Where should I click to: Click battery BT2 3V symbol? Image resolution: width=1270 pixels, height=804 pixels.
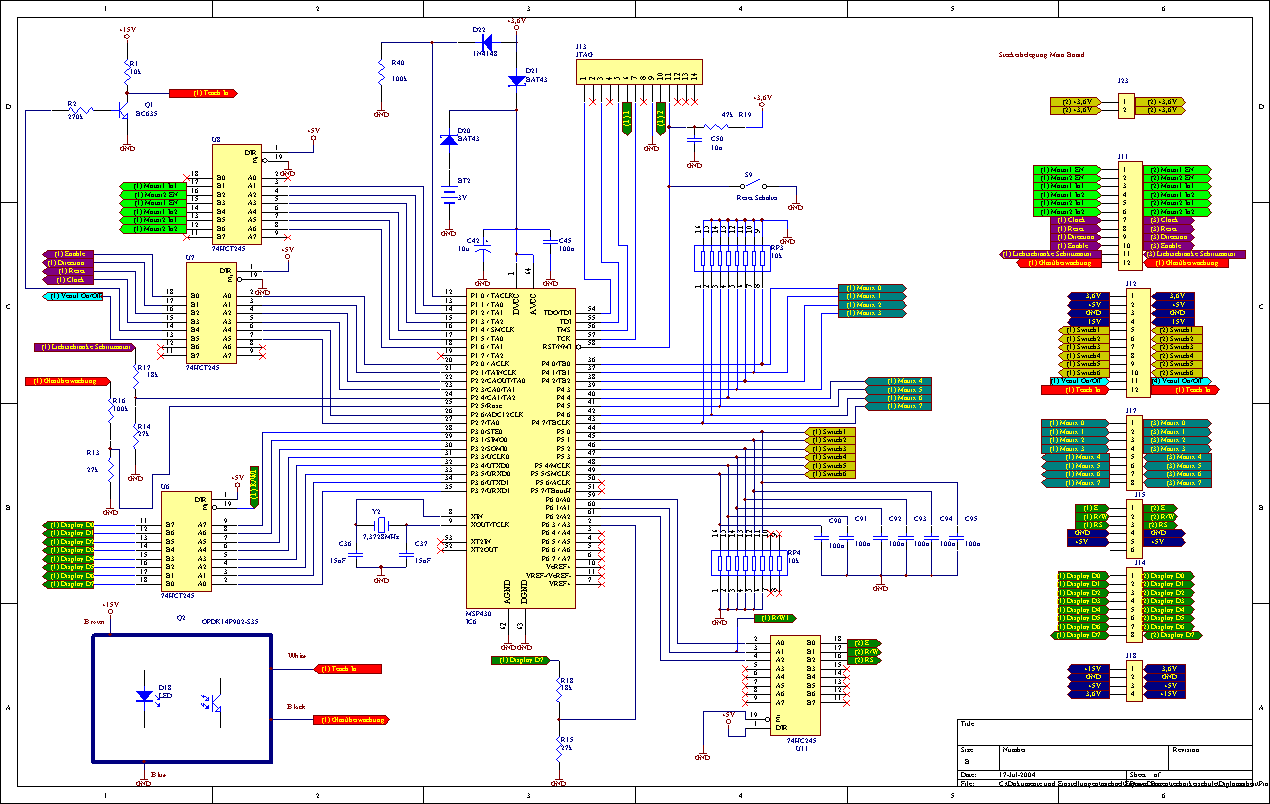pos(448,196)
